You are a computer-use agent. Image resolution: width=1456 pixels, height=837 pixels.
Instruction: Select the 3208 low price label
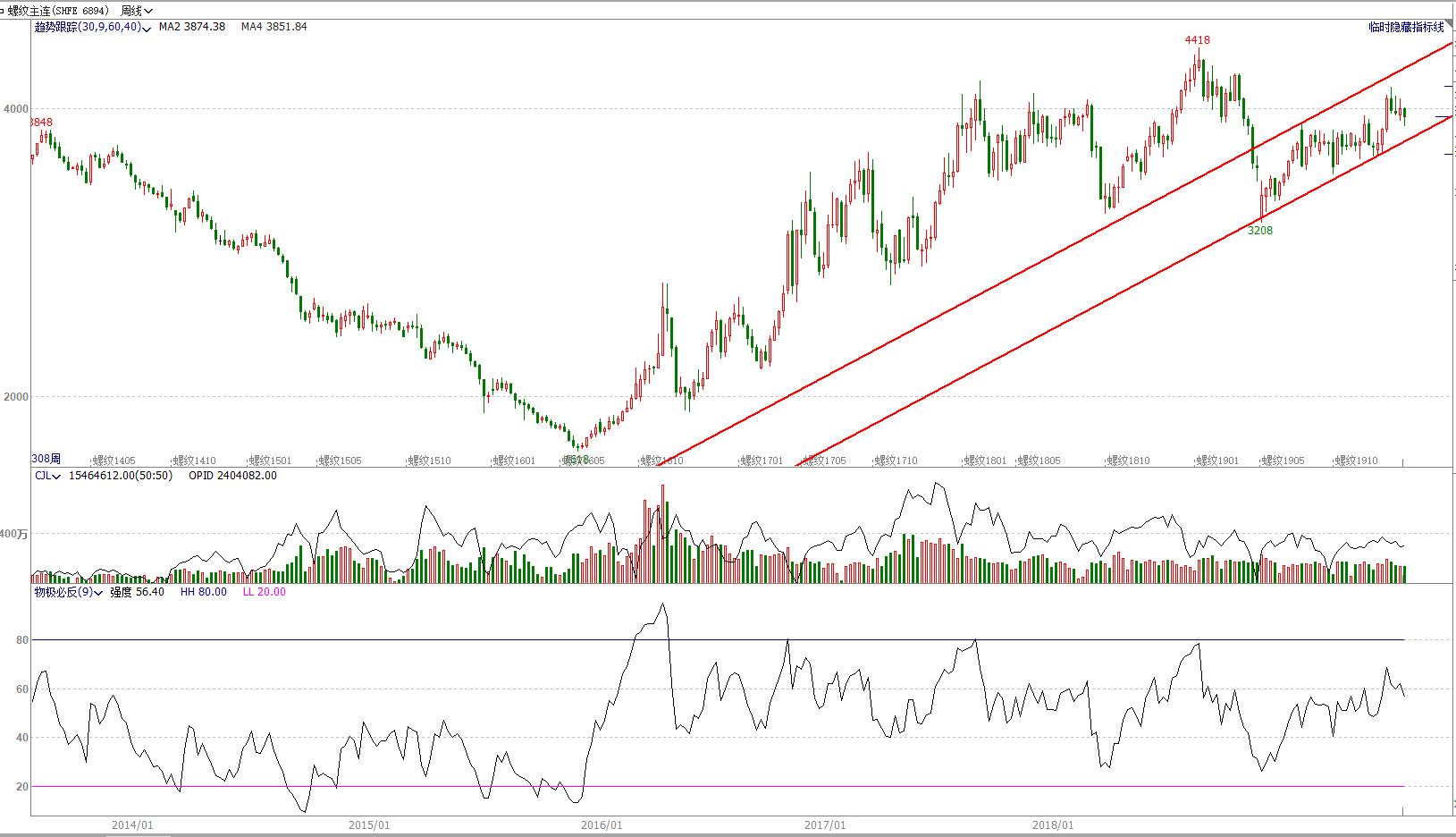1260,231
